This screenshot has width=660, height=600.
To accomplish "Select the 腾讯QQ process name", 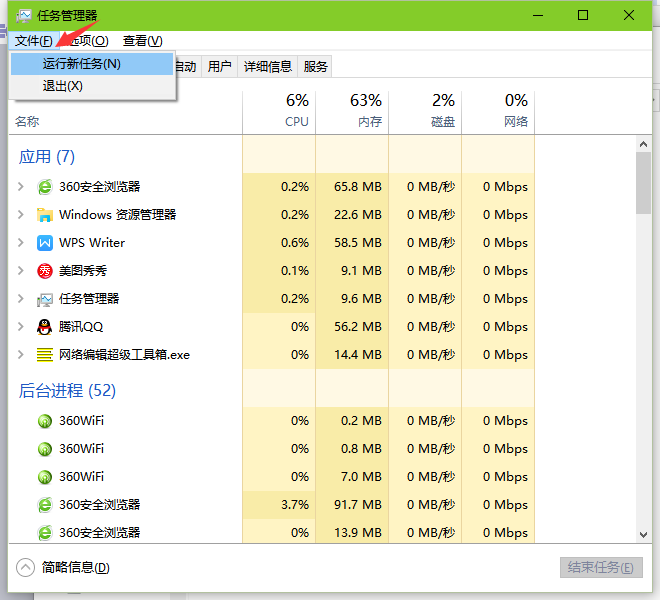I will (x=81, y=327).
